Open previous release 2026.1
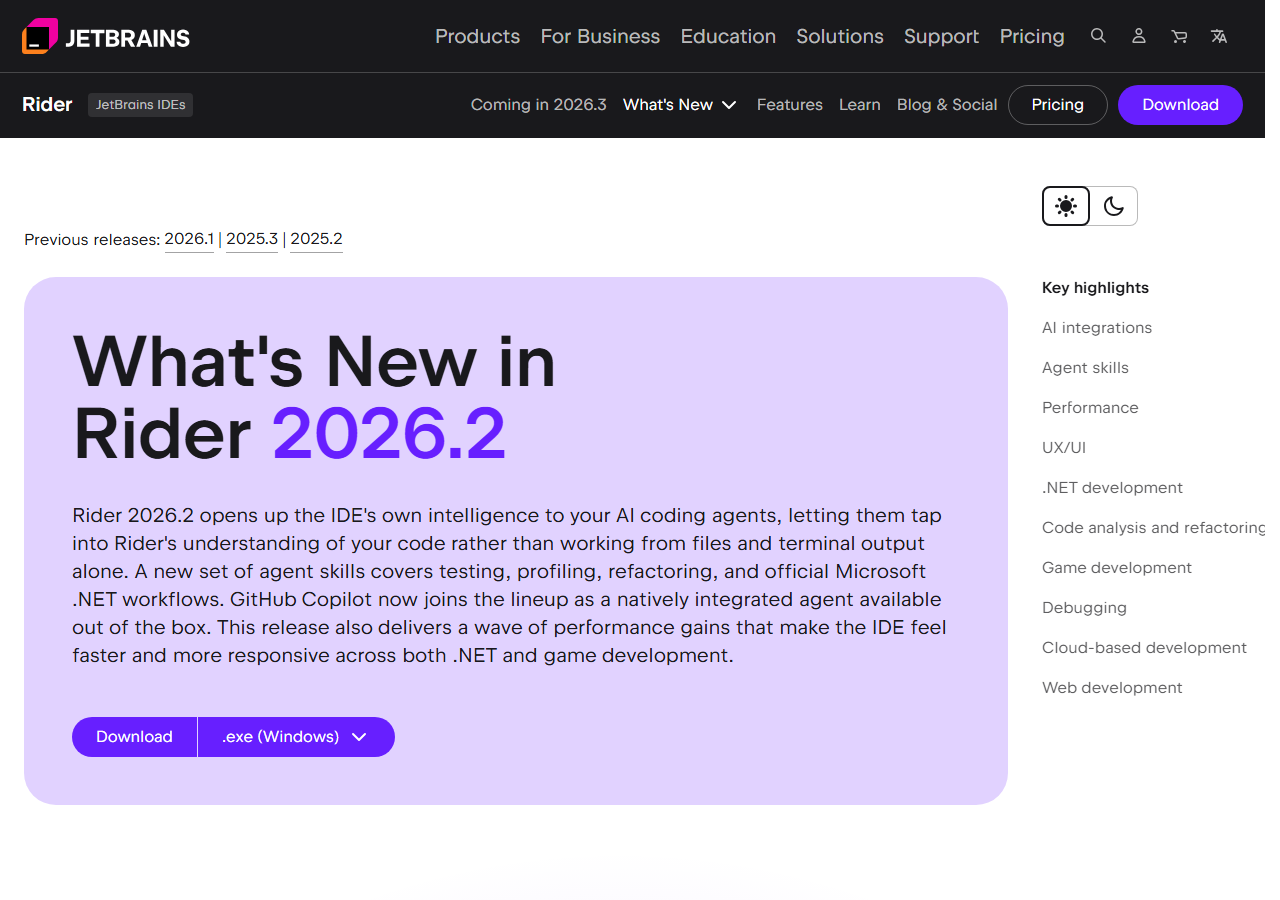 pyautogui.click(x=189, y=239)
